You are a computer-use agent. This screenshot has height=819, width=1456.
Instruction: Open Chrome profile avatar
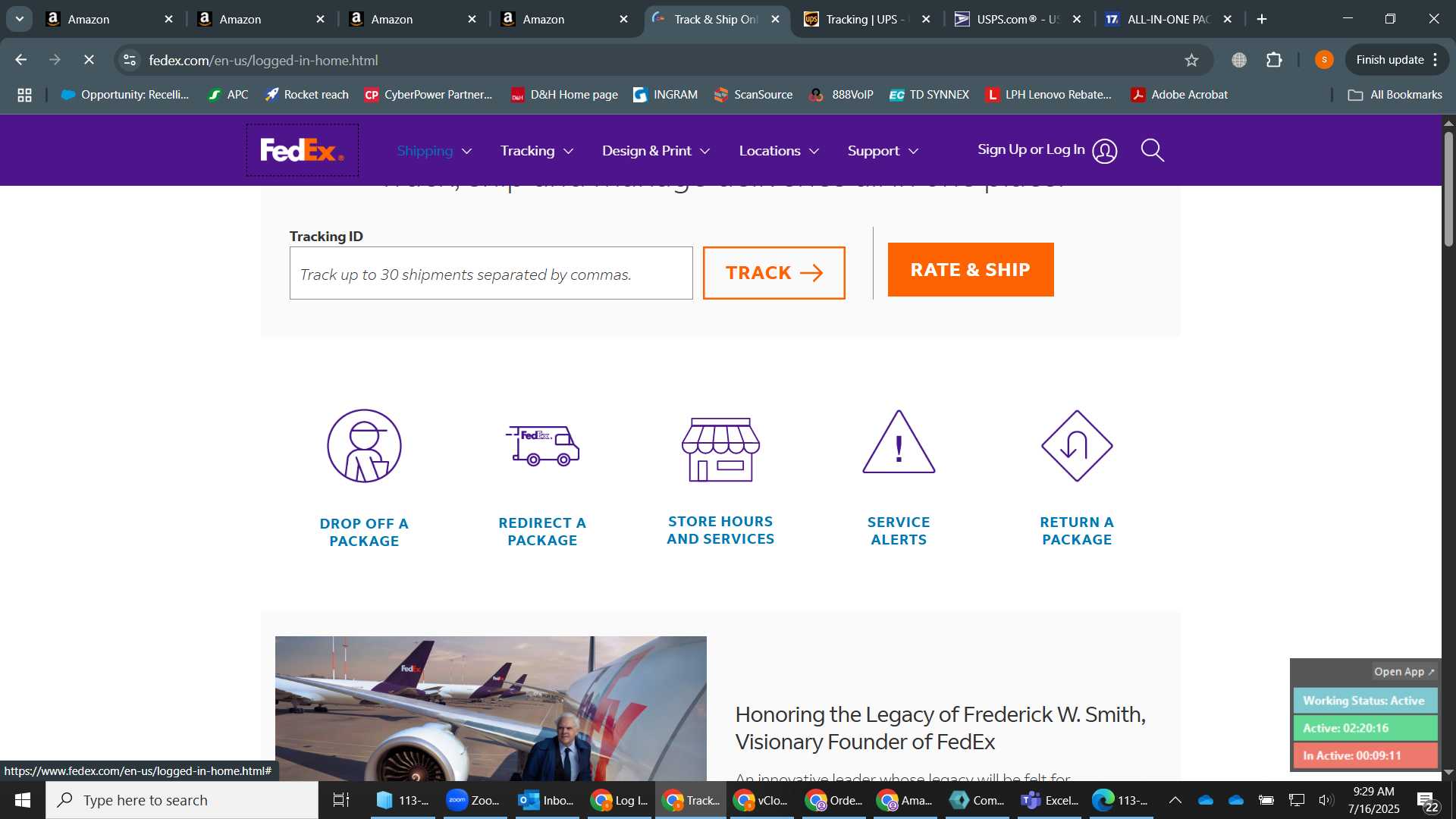coord(1324,60)
